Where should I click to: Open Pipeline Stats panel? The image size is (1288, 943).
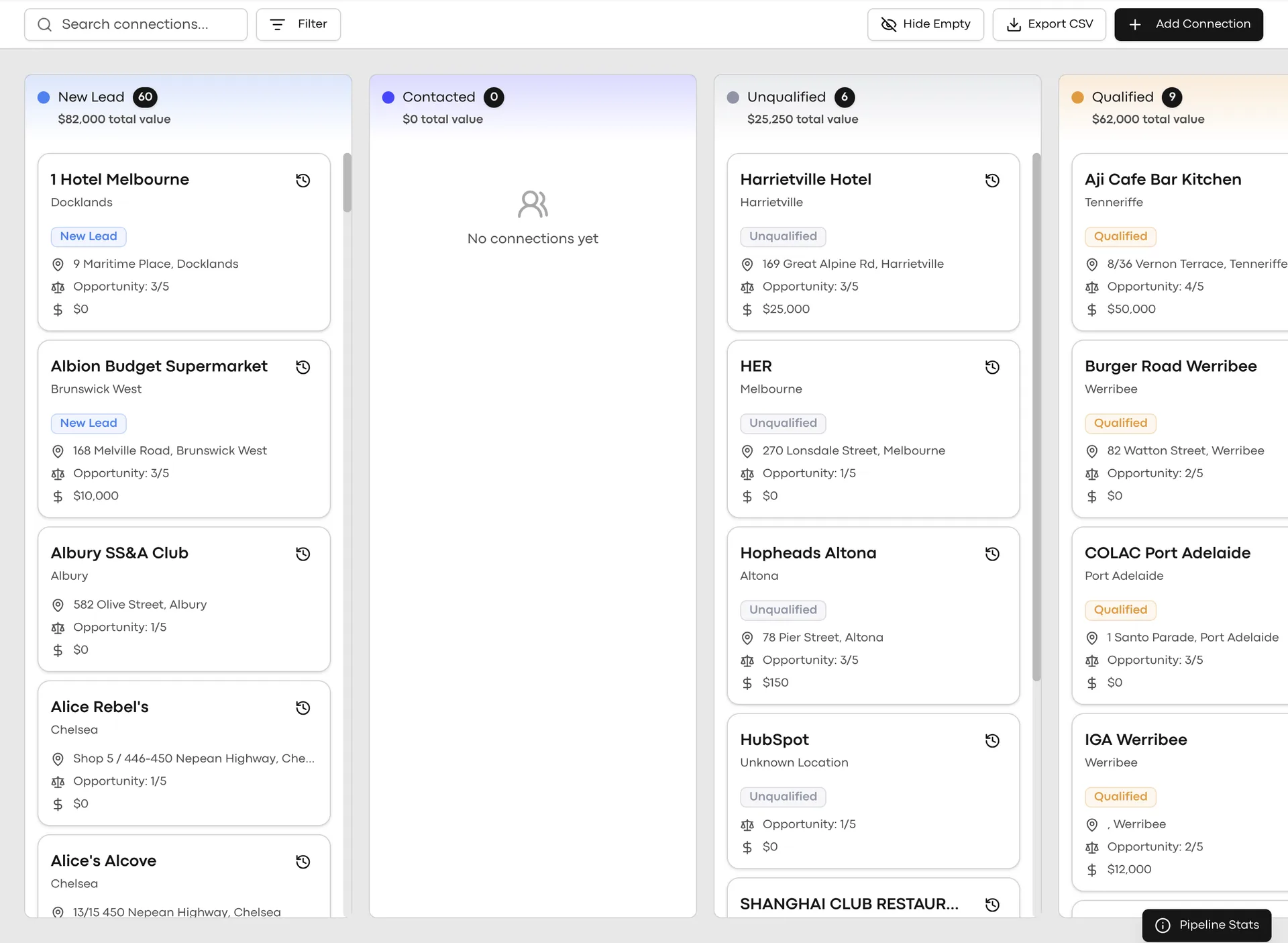point(1207,925)
